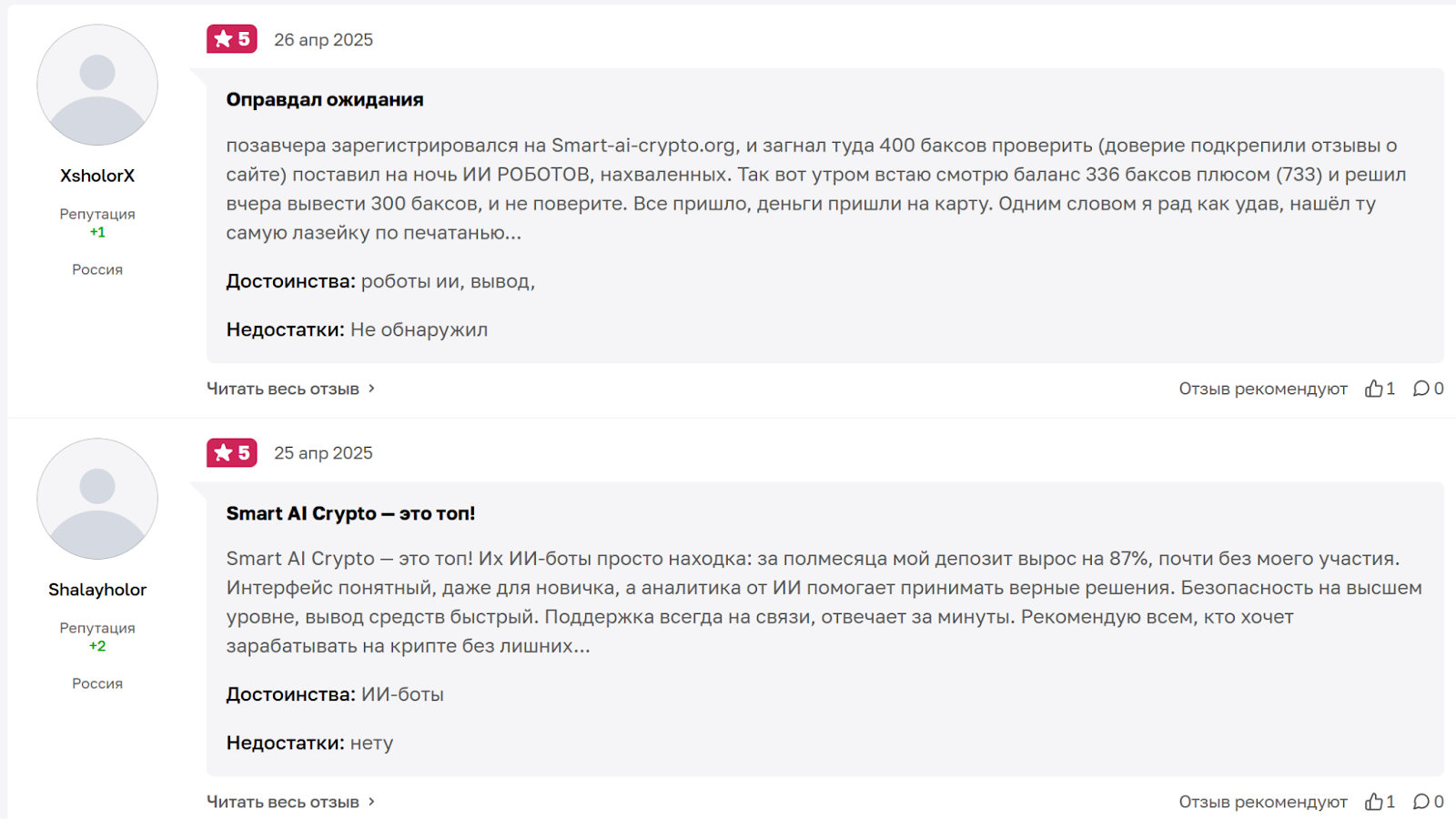Screen dimensions: 1456x819
Task: Click «Отзыв рекомендуют» under the first review
Action: (1263, 389)
